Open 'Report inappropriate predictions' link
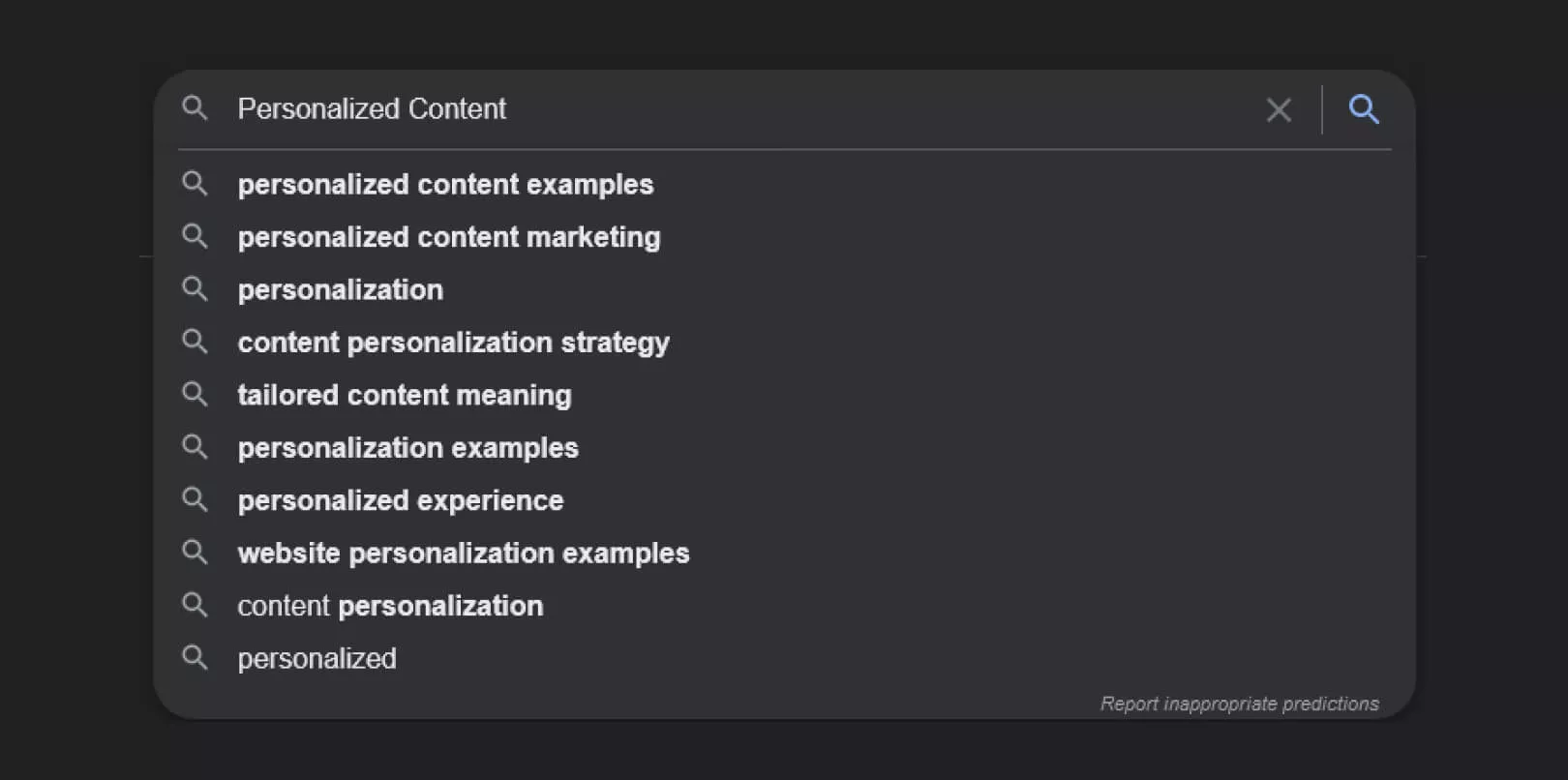The height and width of the screenshot is (780, 1568). [1239, 704]
